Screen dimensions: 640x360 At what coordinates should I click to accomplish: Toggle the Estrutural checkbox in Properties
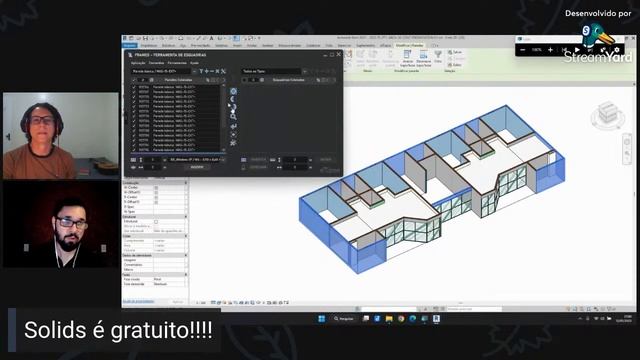tap(156, 221)
